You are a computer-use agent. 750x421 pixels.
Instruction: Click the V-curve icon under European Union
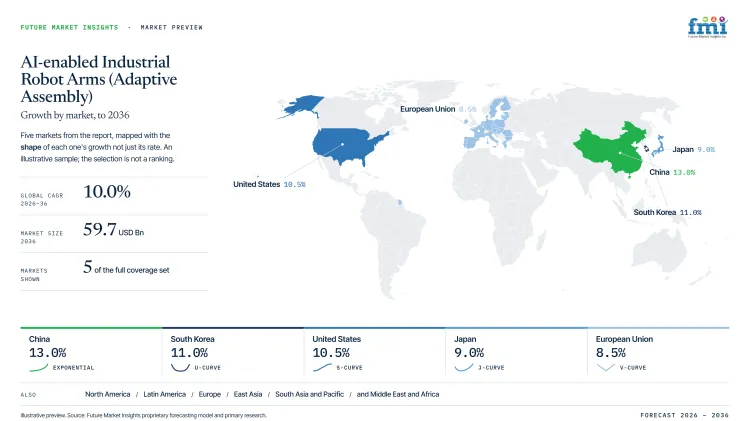click(x=606, y=367)
